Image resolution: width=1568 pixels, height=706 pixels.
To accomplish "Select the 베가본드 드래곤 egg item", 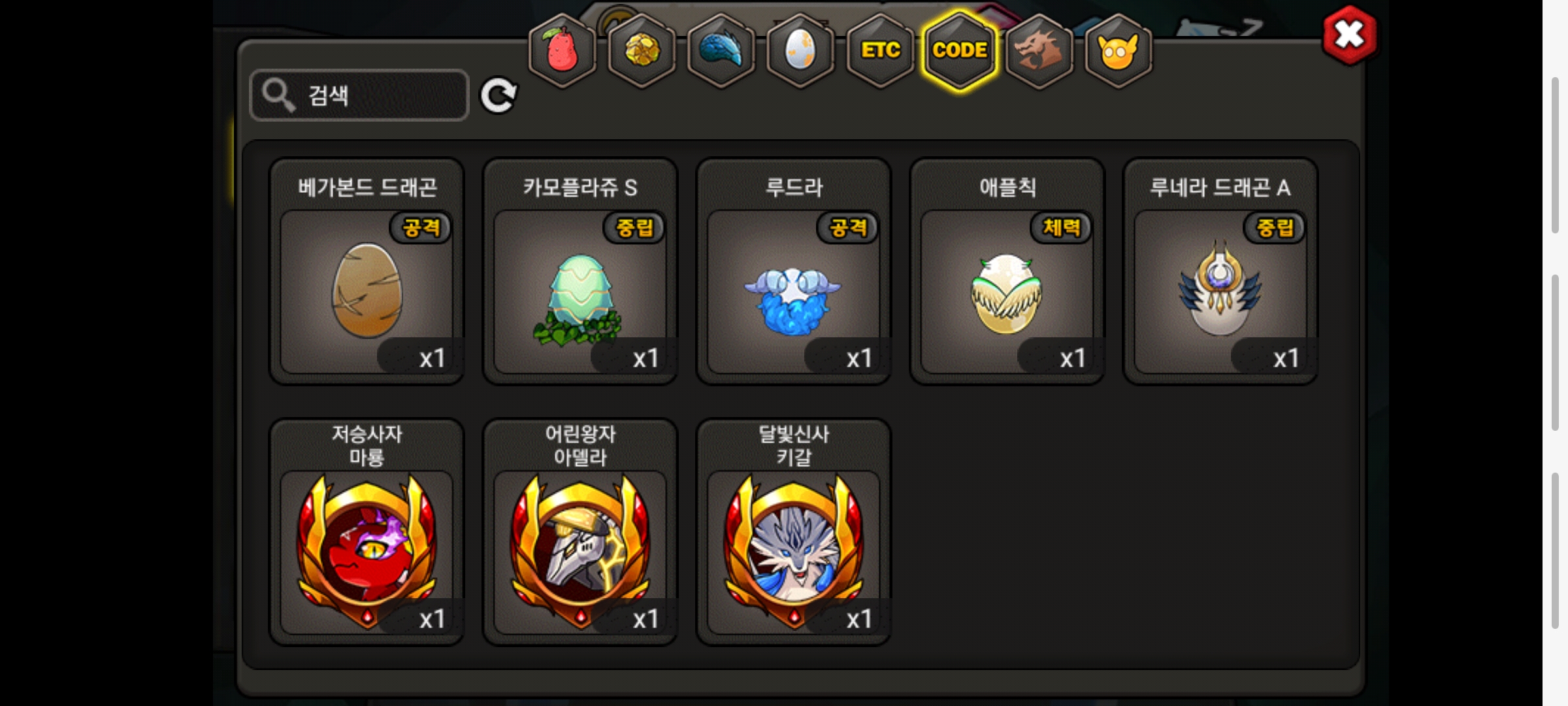I will [x=367, y=271].
